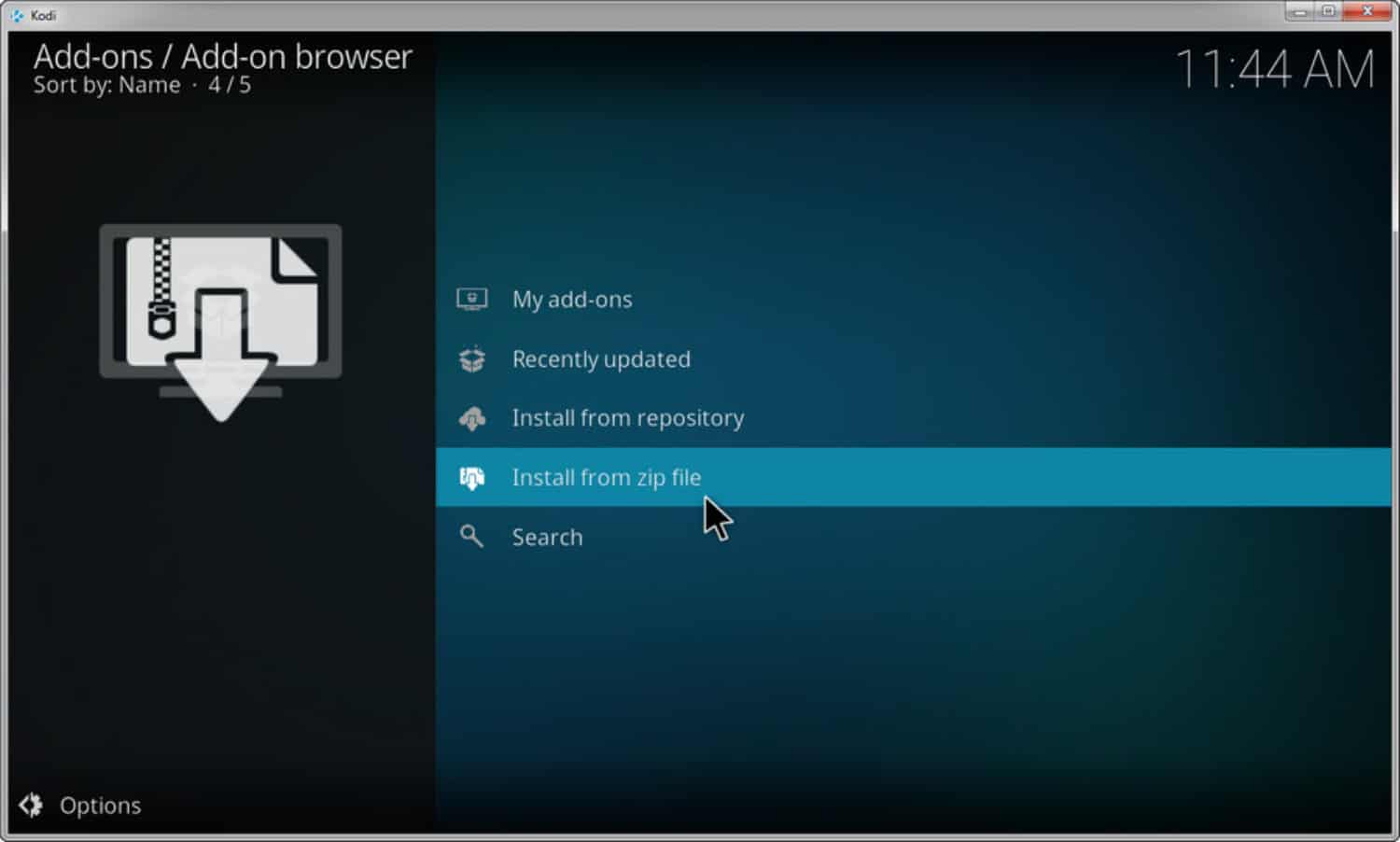Open My add-ons menu entry

tap(913, 299)
